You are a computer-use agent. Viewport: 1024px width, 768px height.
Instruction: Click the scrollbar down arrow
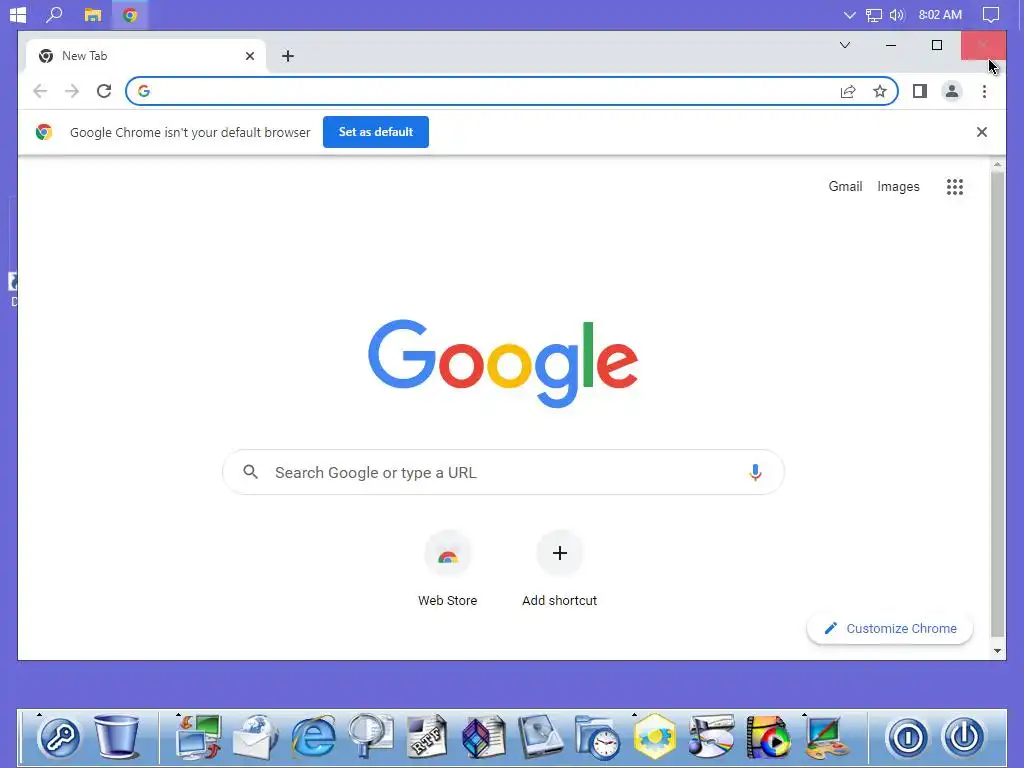coord(997,650)
